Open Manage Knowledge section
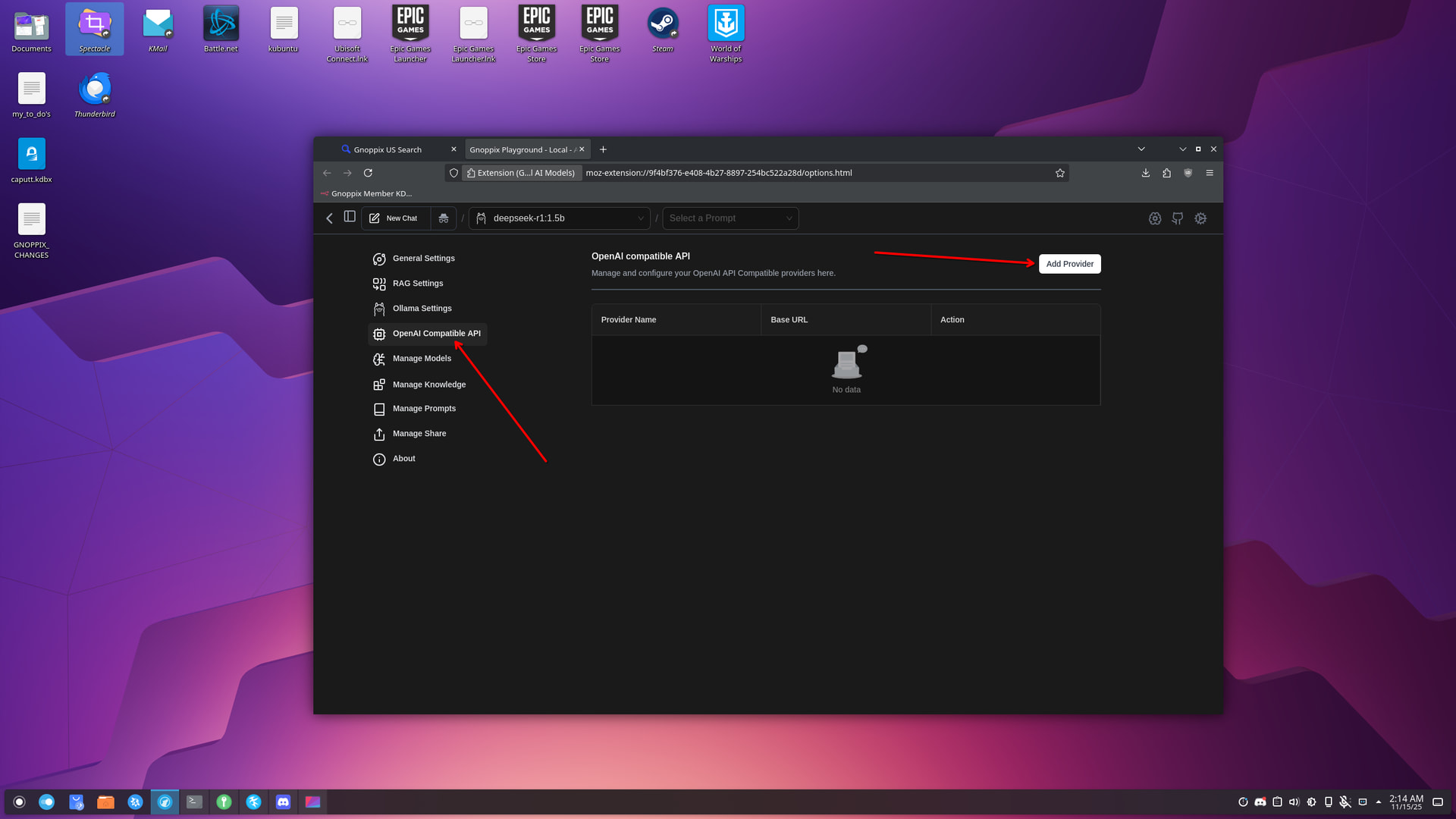The width and height of the screenshot is (1456, 819). [428, 384]
